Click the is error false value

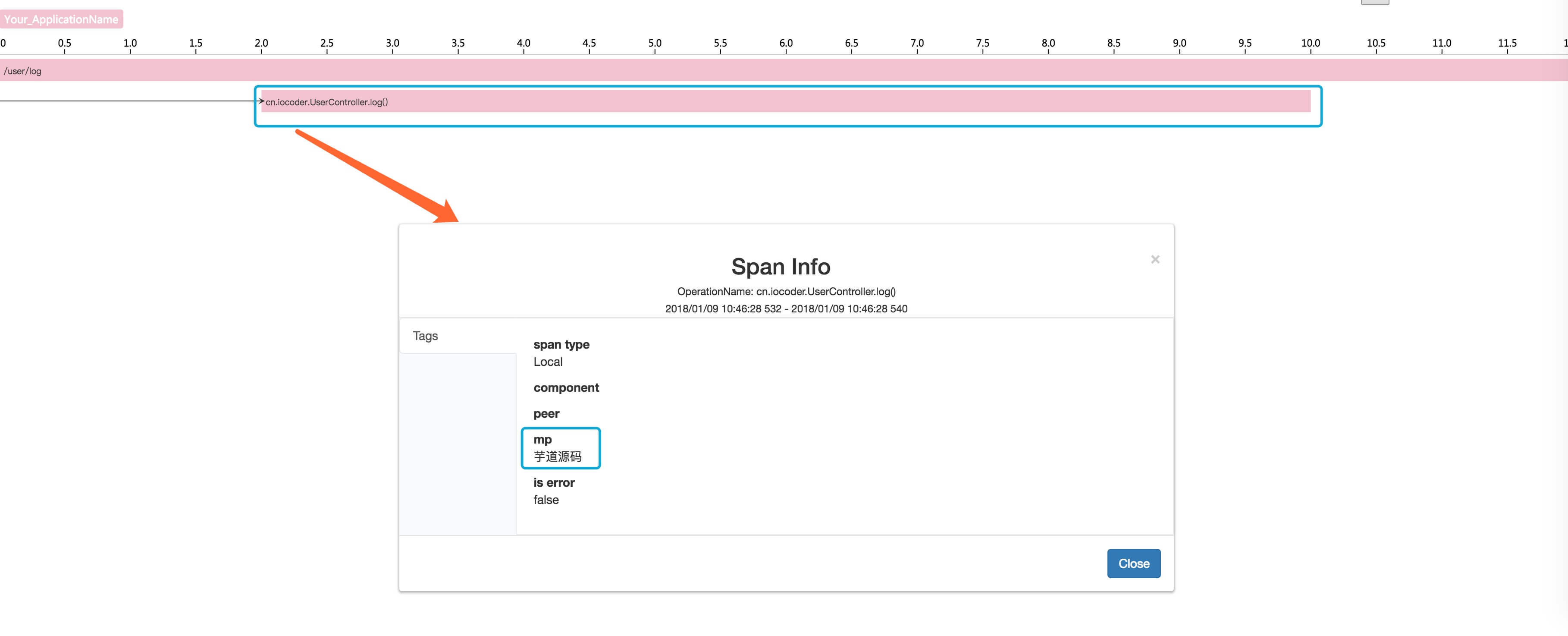(x=546, y=500)
